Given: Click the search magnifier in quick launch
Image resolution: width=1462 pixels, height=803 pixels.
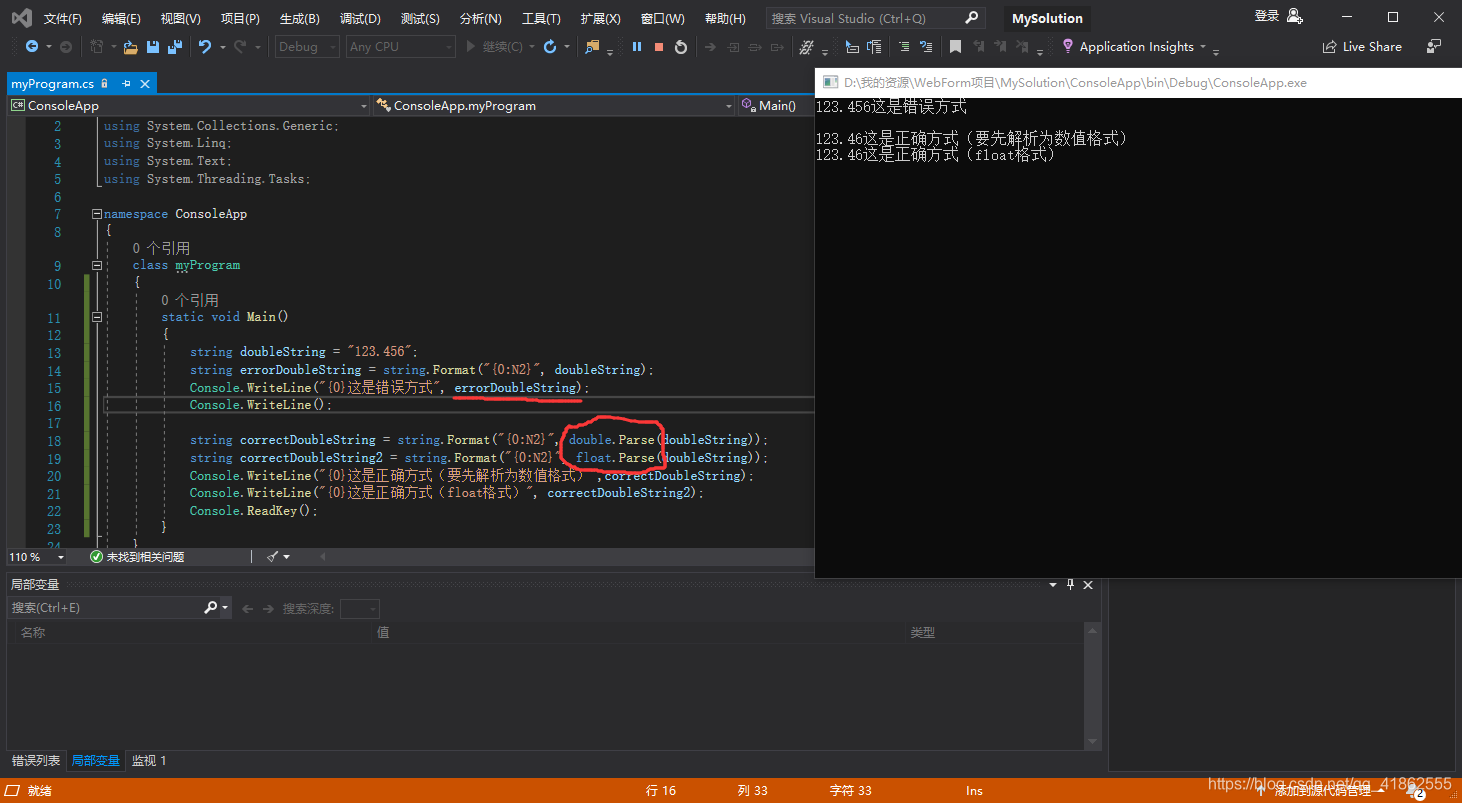Looking at the screenshot, I should [x=971, y=18].
